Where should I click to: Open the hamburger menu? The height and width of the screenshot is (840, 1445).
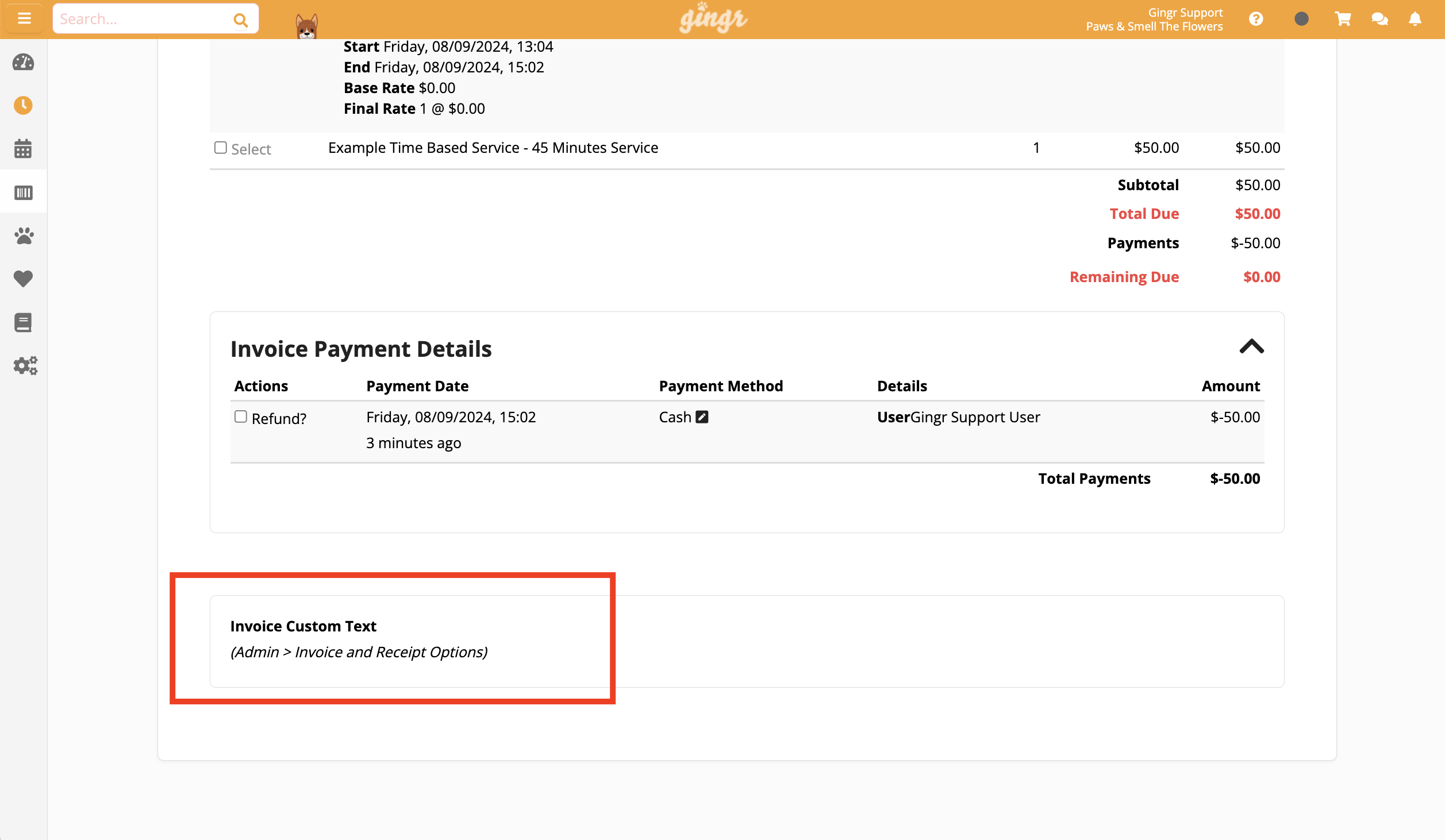click(24, 19)
